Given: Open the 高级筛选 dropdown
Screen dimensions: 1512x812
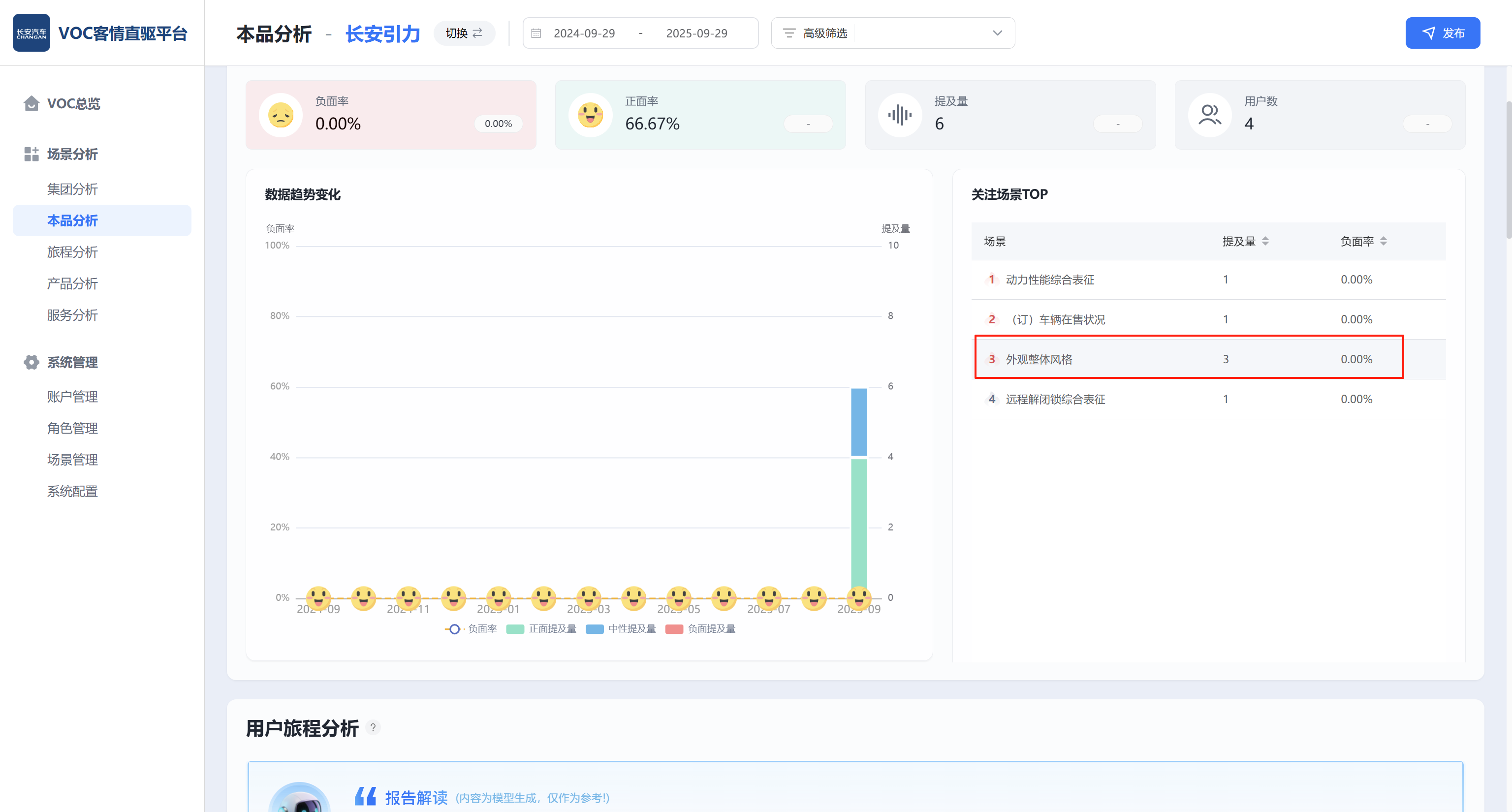Looking at the screenshot, I should tap(892, 33).
